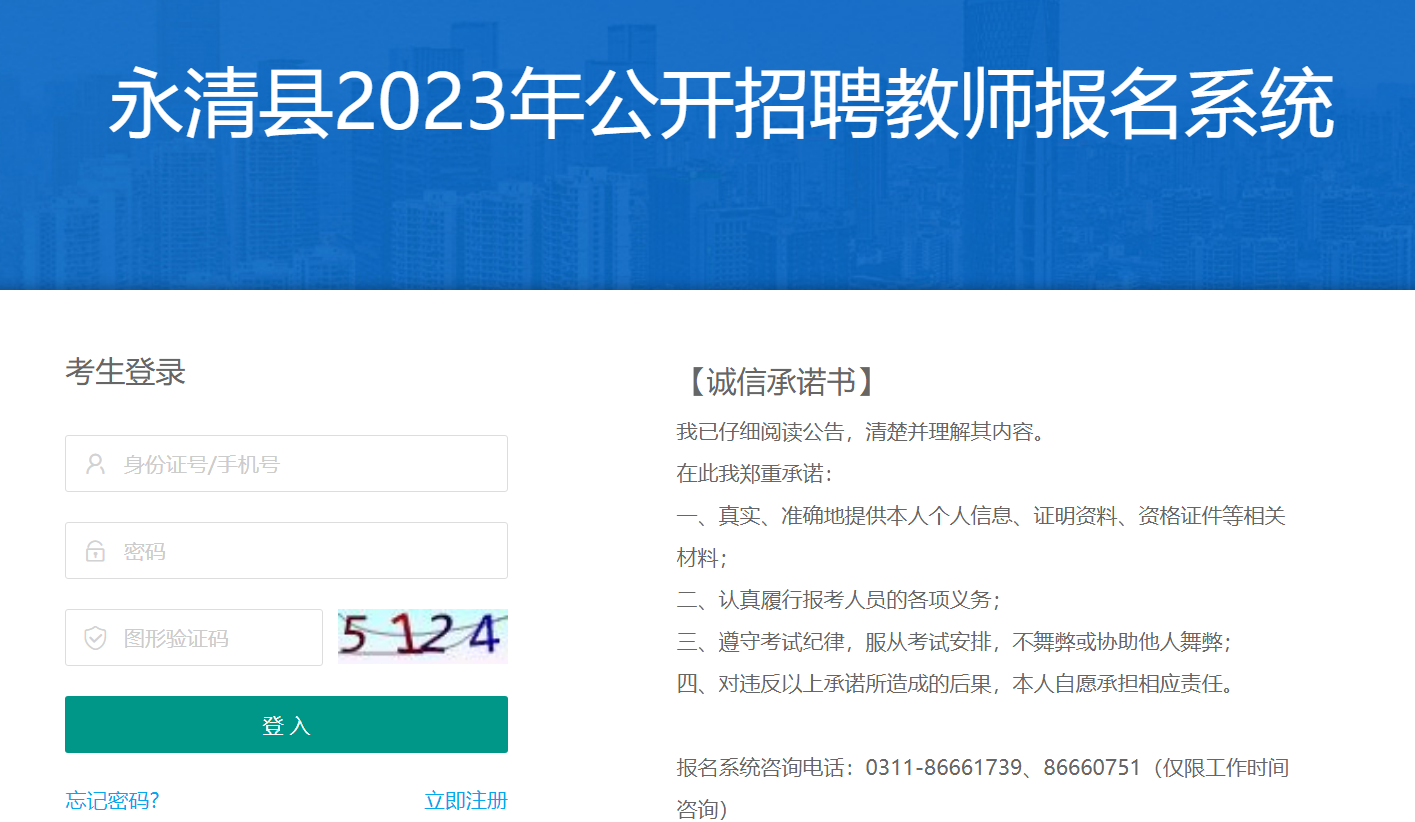This screenshot has height=822, width=1415.
Task: Click the green 登入 button
Action: 286,725
